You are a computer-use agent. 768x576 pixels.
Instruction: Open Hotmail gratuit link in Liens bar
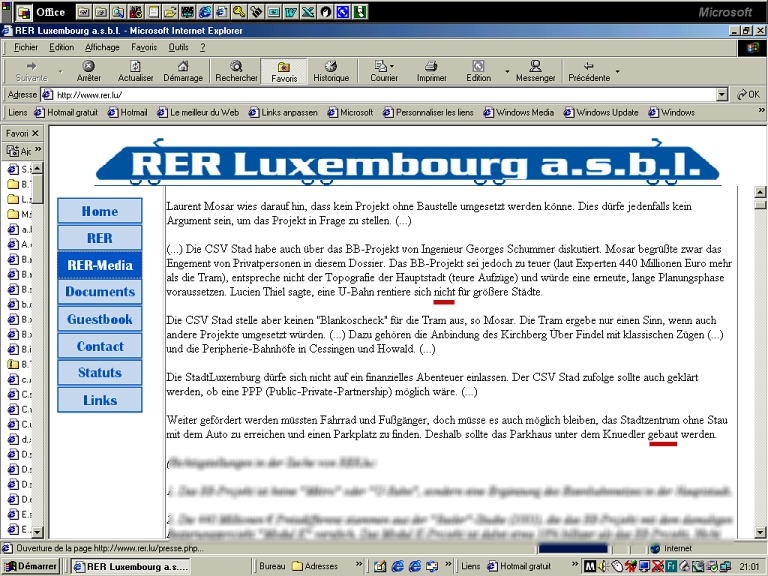coord(67,112)
